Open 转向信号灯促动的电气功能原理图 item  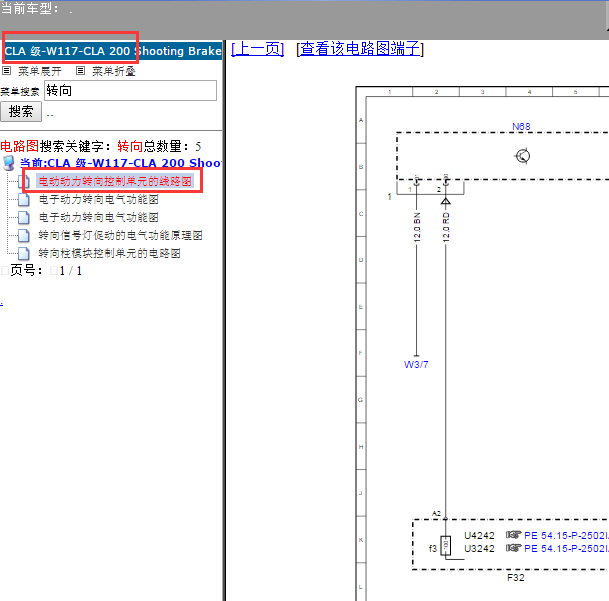click(x=120, y=235)
